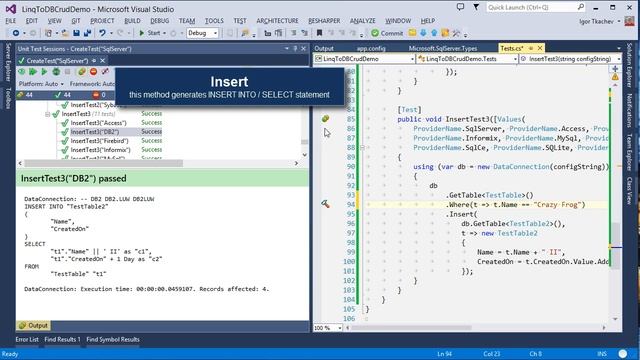This screenshot has height=360, width=640.
Task: Click the Quick Launch search field
Action: [536, 7]
